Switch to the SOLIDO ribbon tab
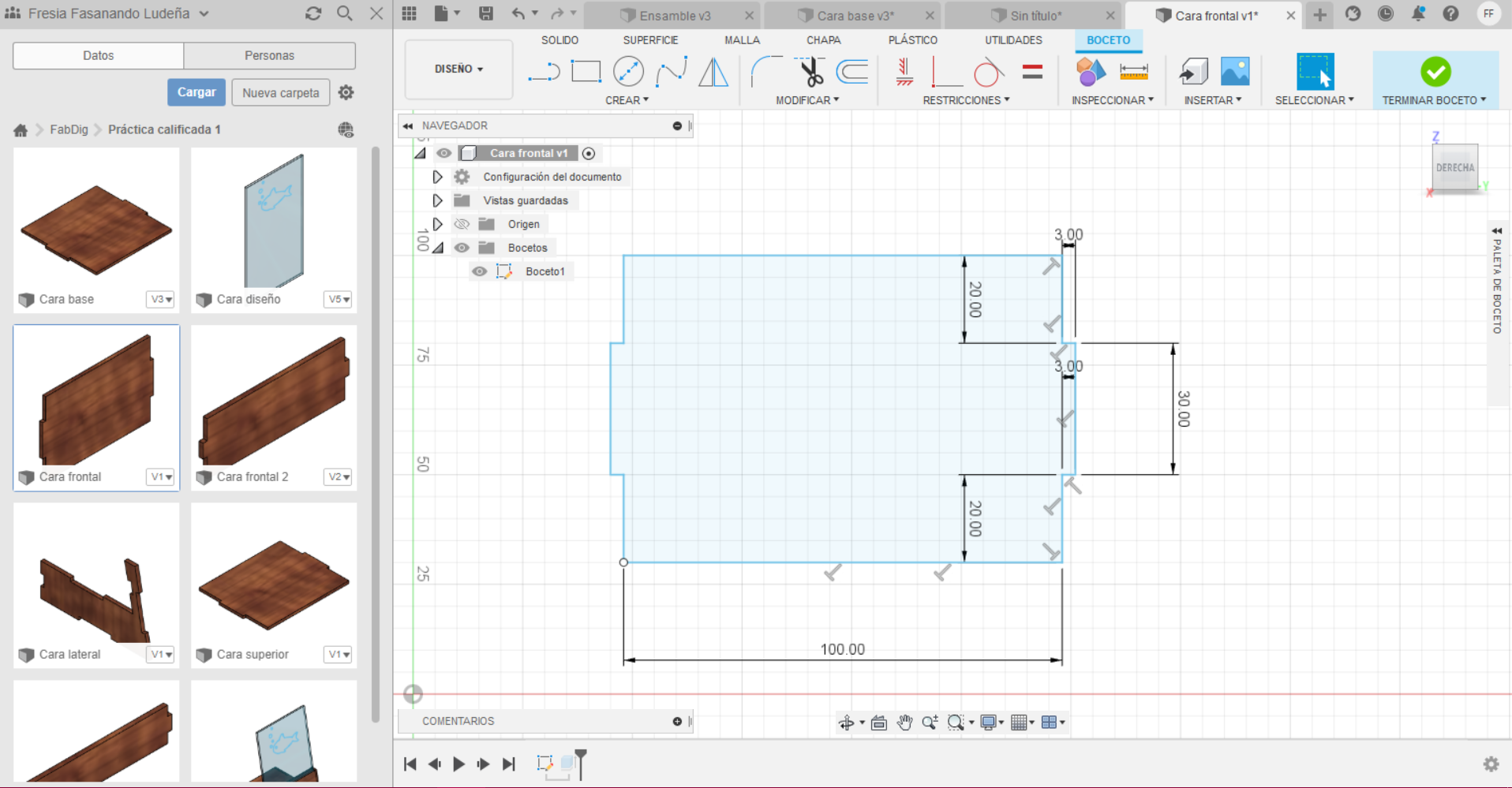 click(x=560, y=40)
